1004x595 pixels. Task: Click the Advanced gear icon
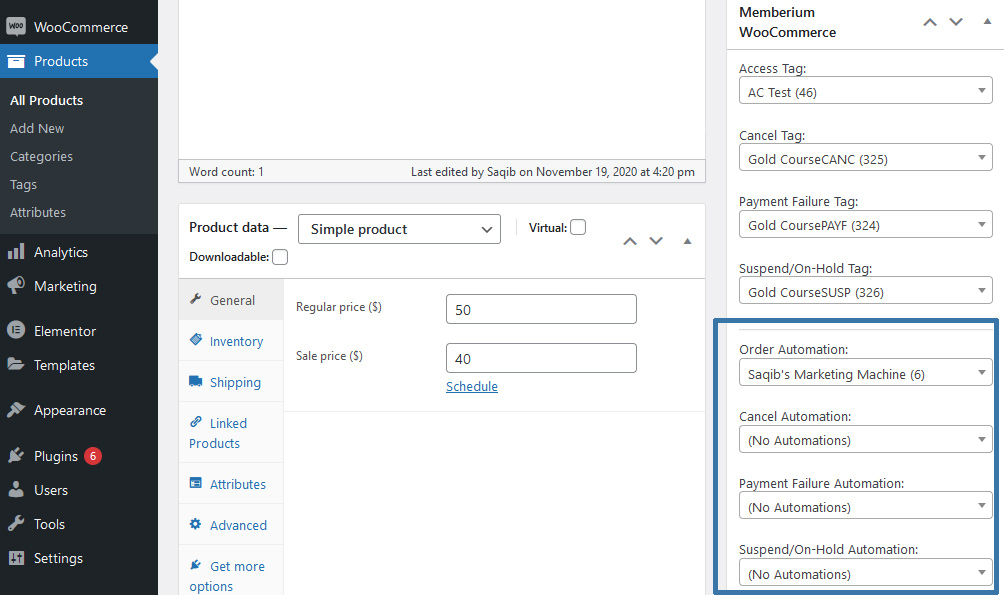(196, 524)
